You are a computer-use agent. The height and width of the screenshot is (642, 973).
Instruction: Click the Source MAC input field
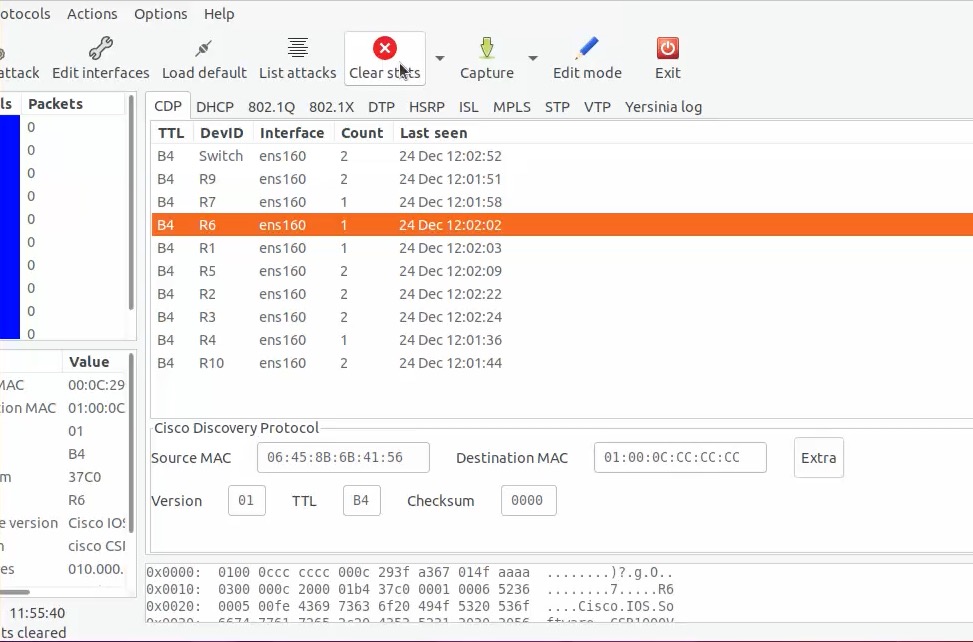(x=343, y=458)
